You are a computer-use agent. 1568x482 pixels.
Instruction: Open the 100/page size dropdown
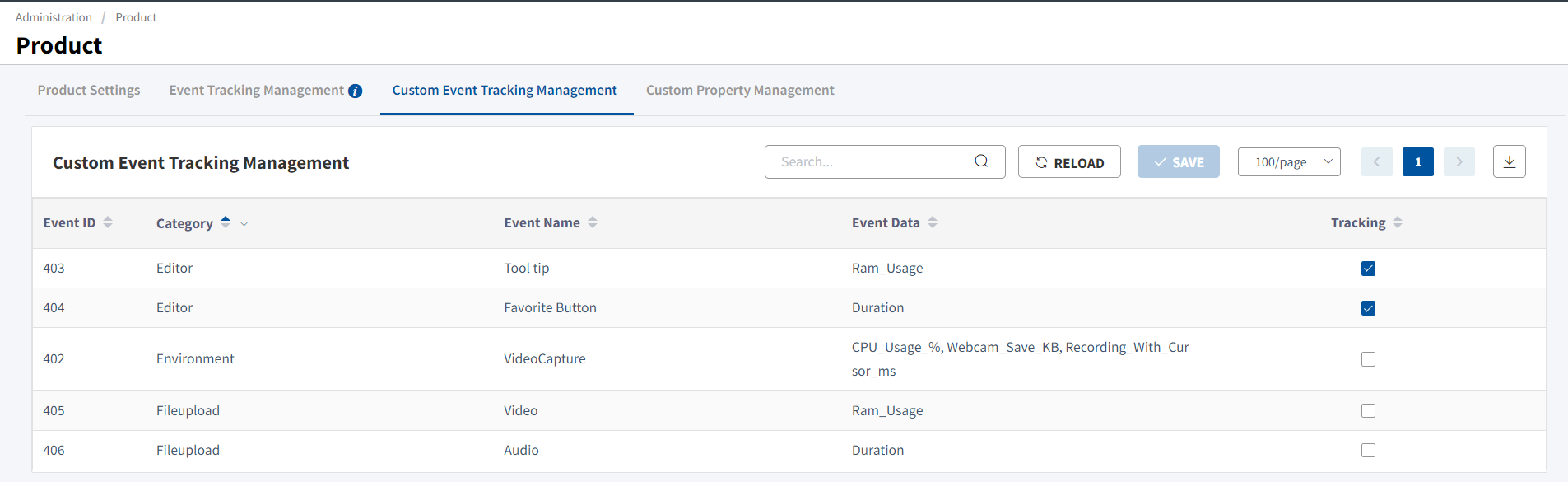click(1289, 161)
